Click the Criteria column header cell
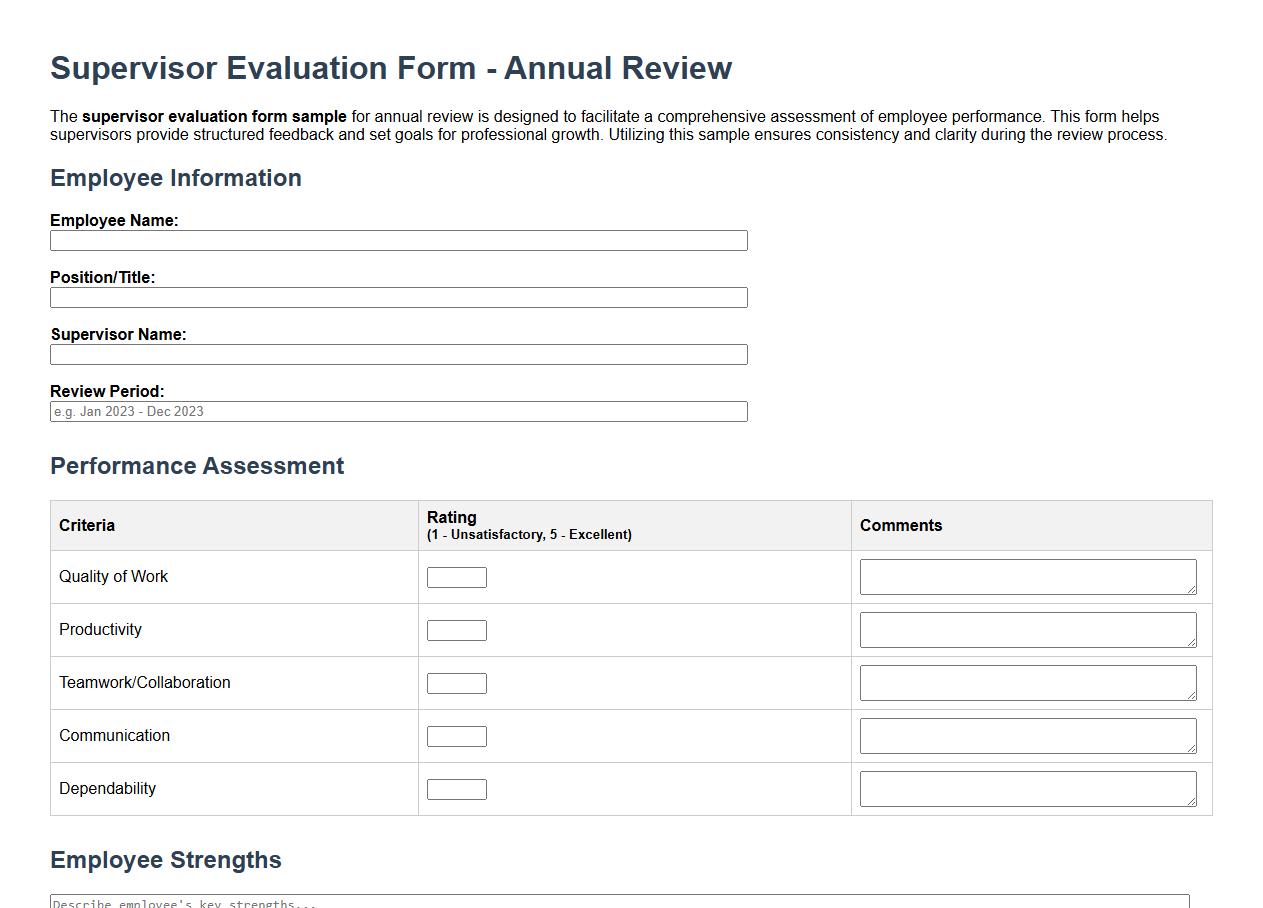Viewport: 1263px width, 908px height. pos(234,525)
